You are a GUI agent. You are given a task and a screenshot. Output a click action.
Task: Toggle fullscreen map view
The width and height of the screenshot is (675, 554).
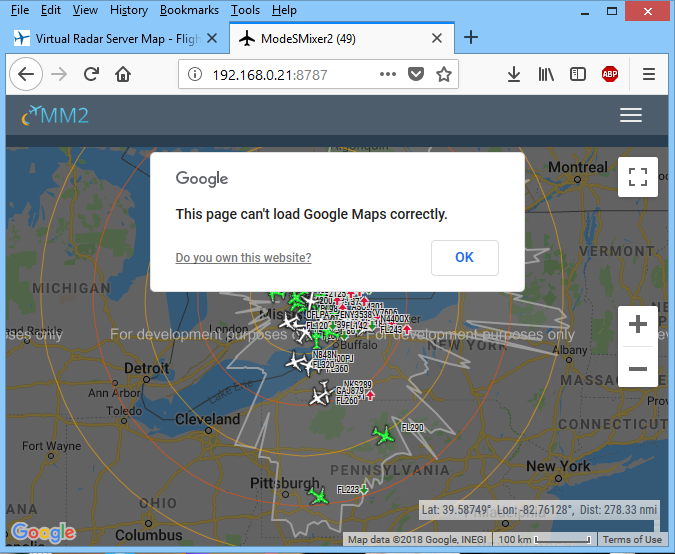click(x=638, y=177)
